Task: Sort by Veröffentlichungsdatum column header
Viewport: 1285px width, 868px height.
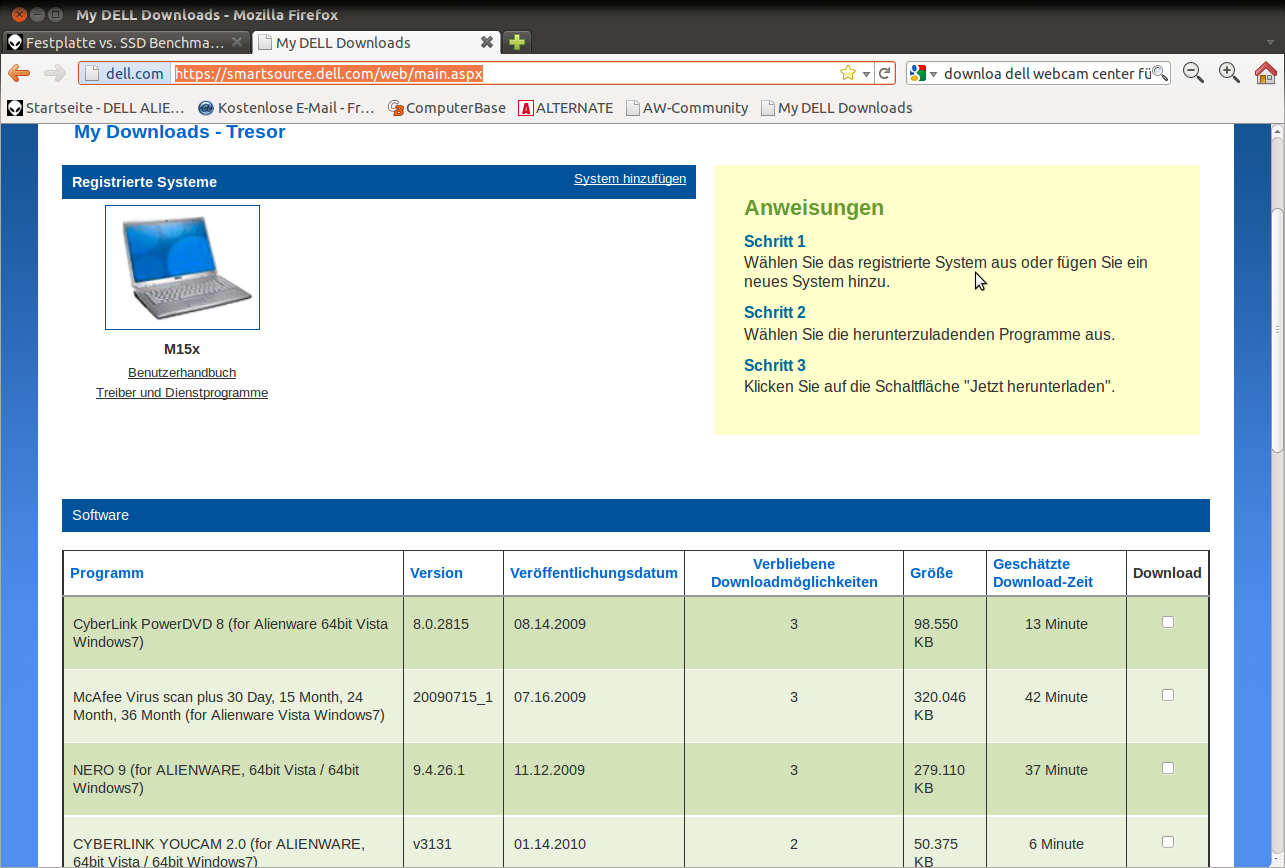Action: coord(594,573)
